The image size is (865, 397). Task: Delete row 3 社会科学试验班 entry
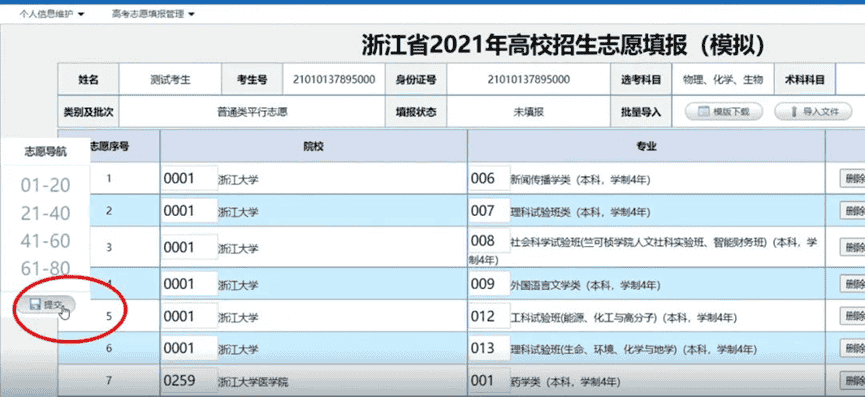(852, 247)
